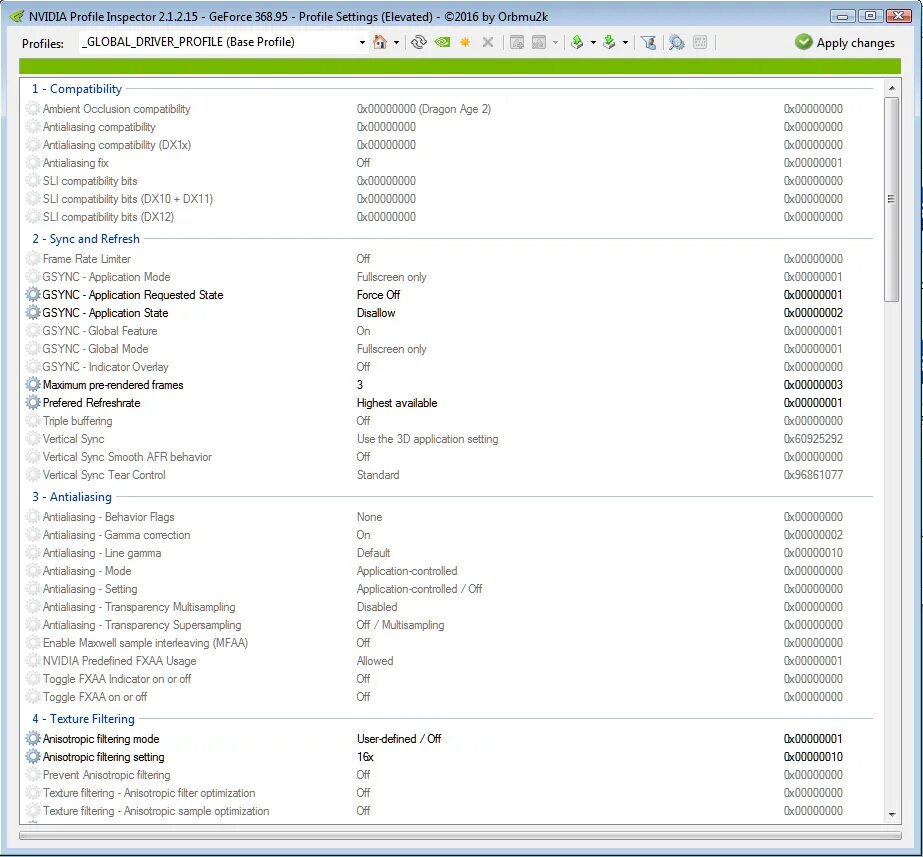Select Vertical Sync Smooth AFR behavior row

coord(450,457)
